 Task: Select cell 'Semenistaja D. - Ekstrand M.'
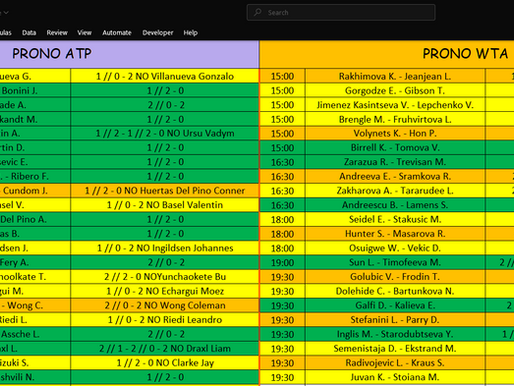pos(395,348)
